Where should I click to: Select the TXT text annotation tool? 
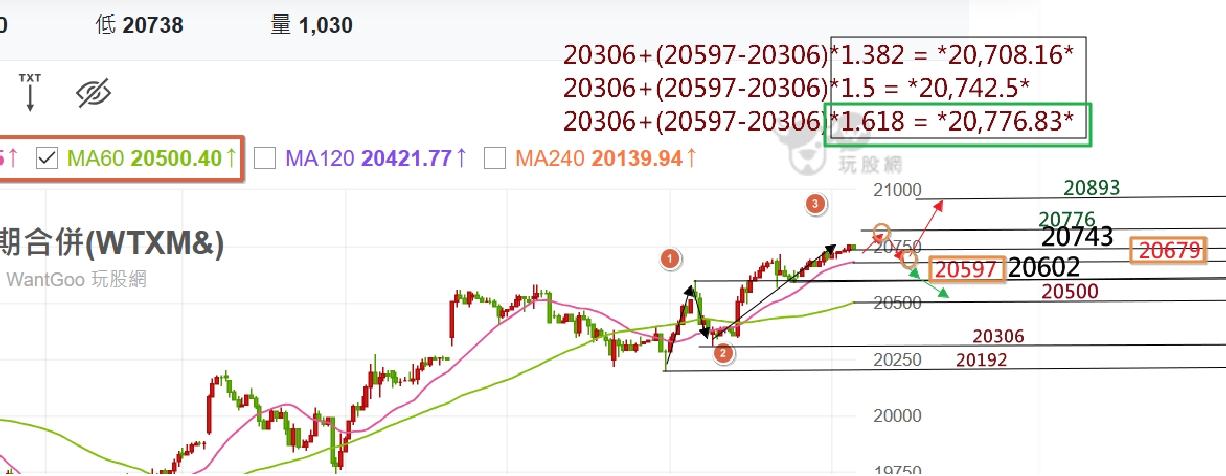pyautogui.click(x=30, y=91)
